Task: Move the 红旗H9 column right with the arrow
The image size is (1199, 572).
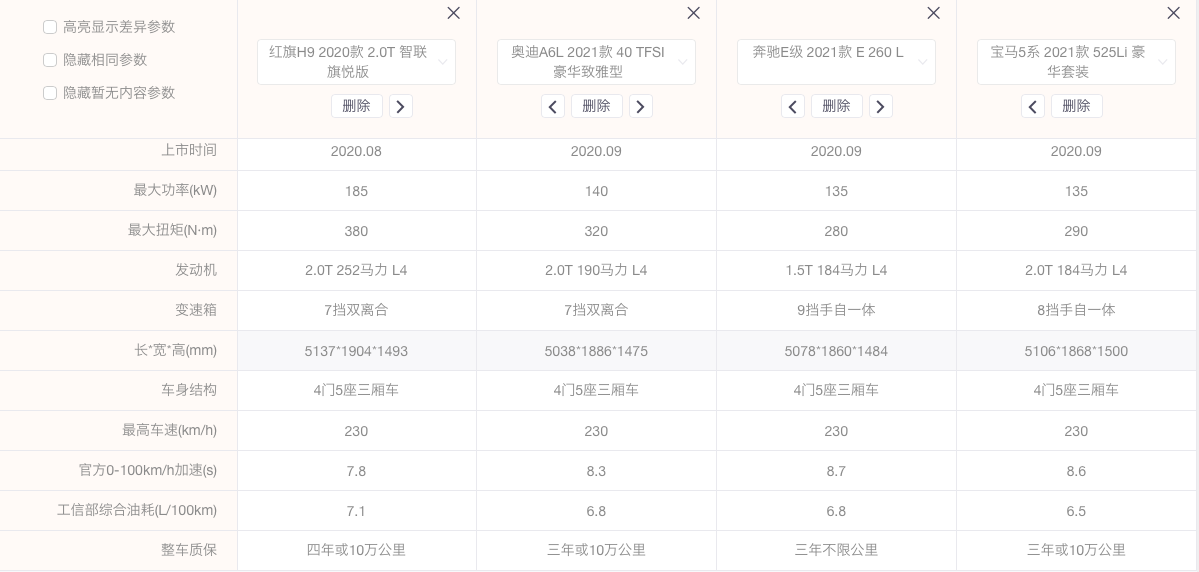Action: (400, 107)
